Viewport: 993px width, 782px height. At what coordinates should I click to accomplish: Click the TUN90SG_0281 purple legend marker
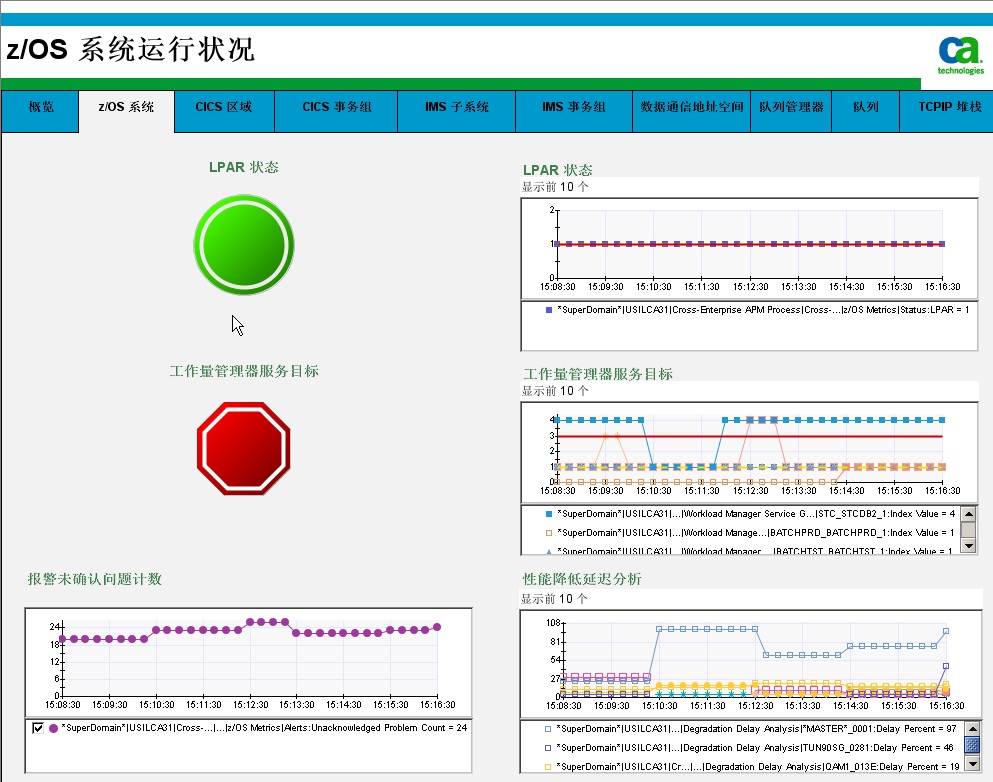click(x=549, y=747)
